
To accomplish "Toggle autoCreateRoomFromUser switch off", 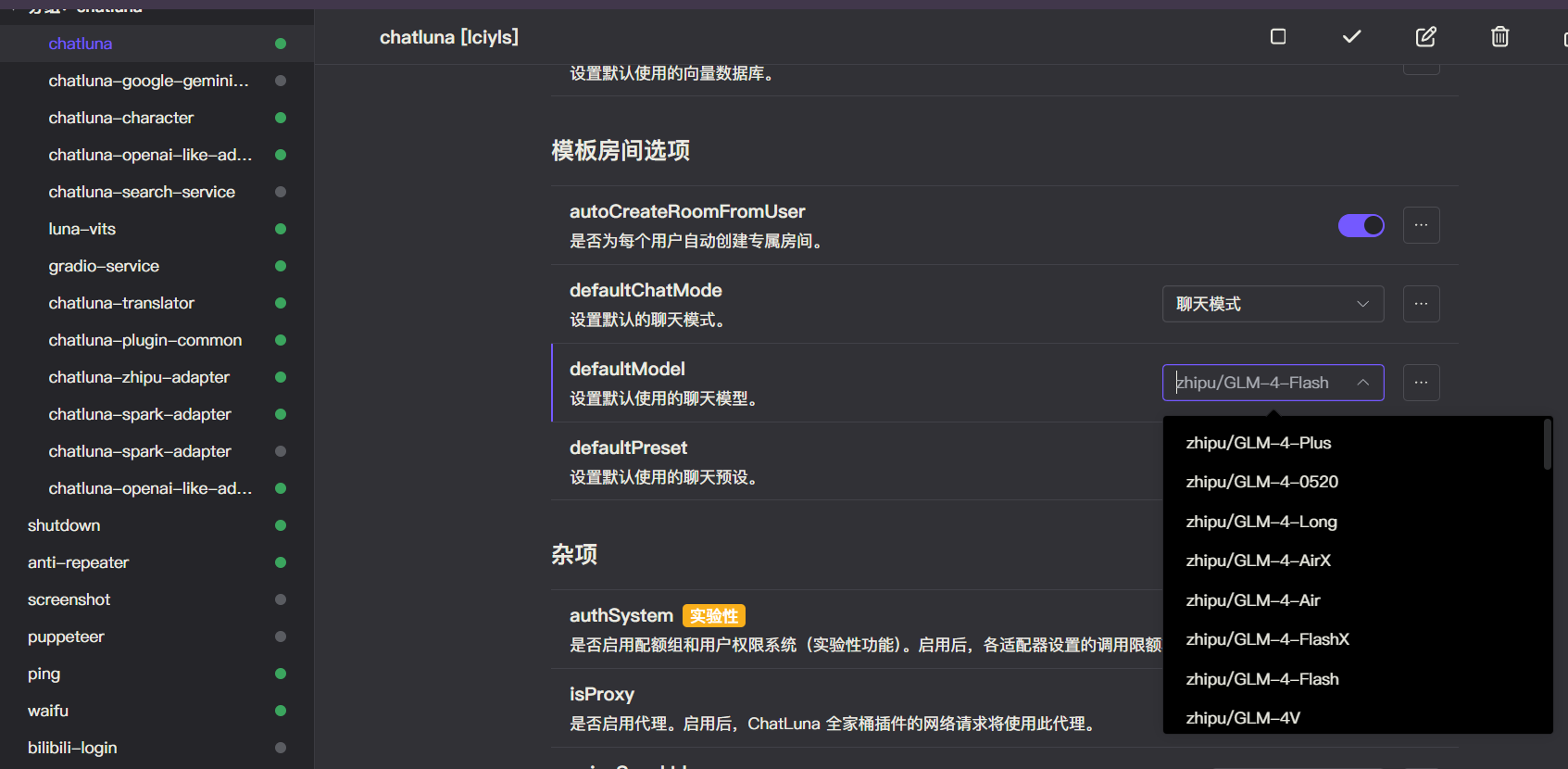I will click(x=1361, y=225).
